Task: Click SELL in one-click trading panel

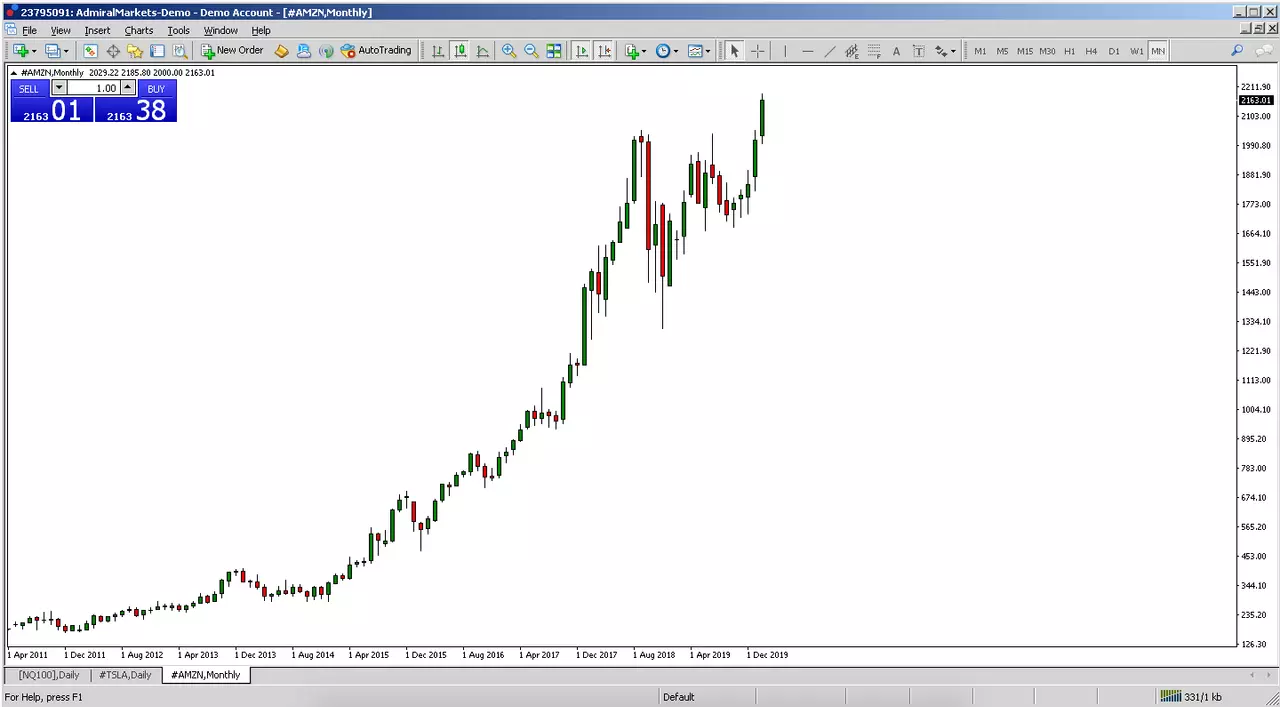Action: [x=29, y=89]
